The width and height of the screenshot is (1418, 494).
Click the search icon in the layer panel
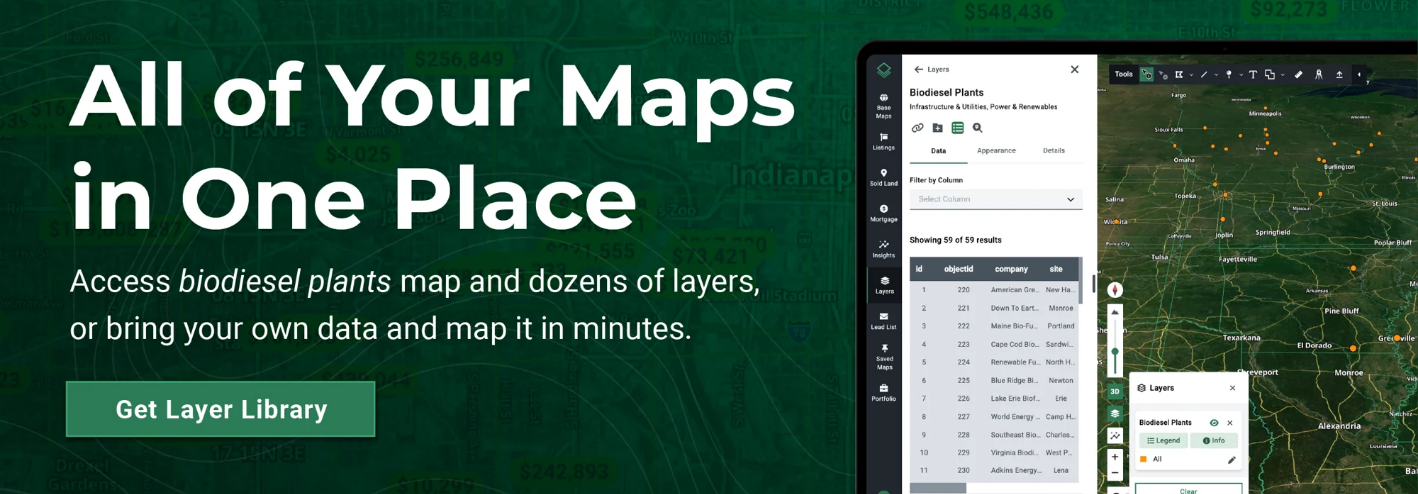tap(977, 128)
